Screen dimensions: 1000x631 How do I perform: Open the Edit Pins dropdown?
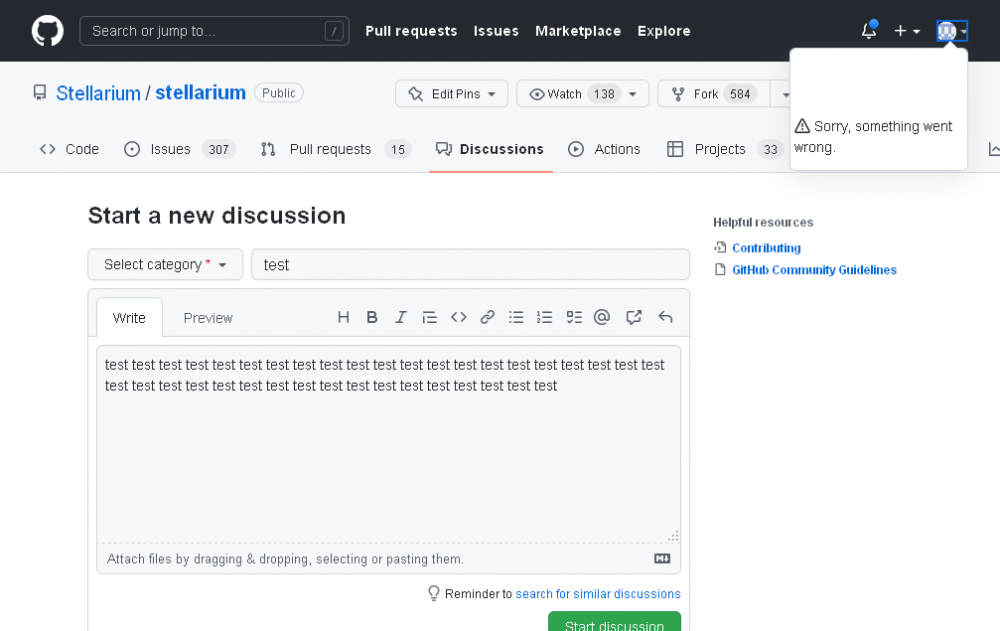(x=452, y=94)
